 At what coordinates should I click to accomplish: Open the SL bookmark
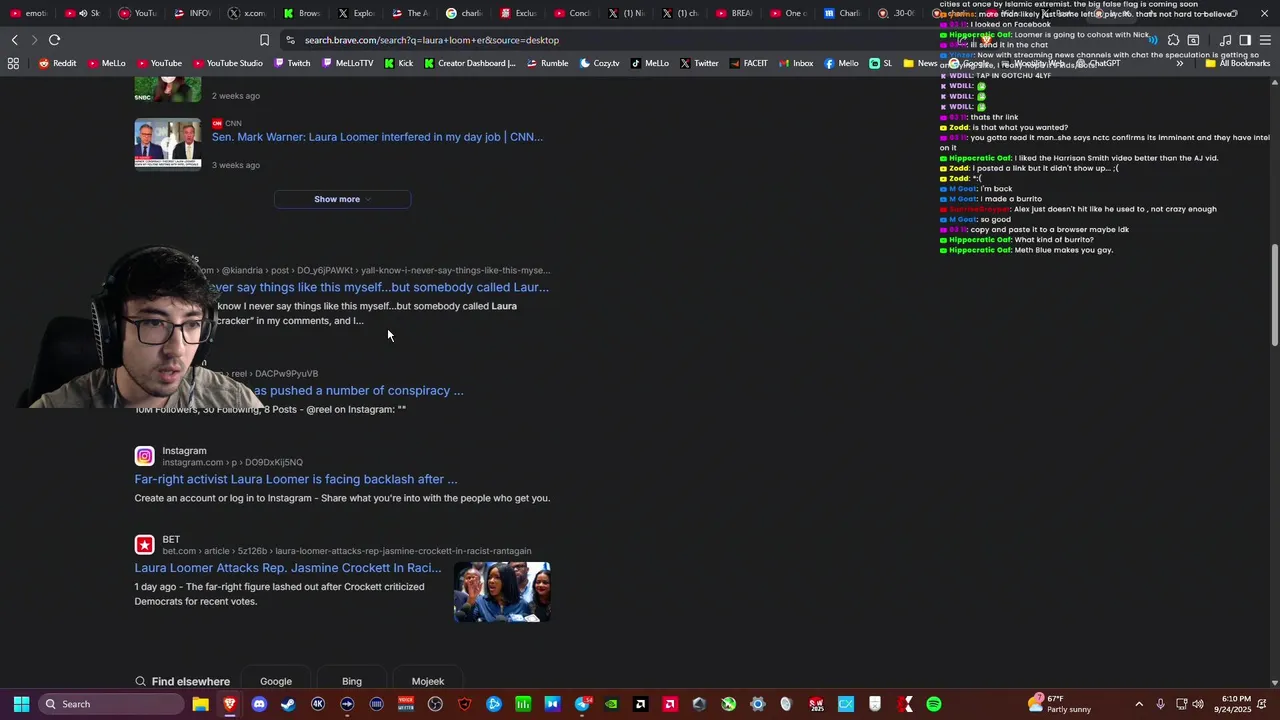coord(881,63)
